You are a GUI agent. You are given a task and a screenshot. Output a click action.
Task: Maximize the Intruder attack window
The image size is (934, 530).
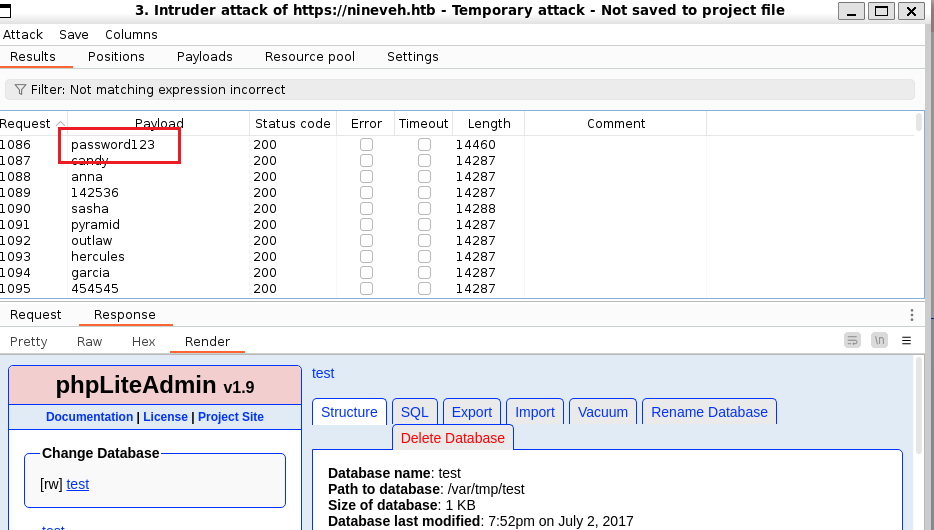click(882, 11)
